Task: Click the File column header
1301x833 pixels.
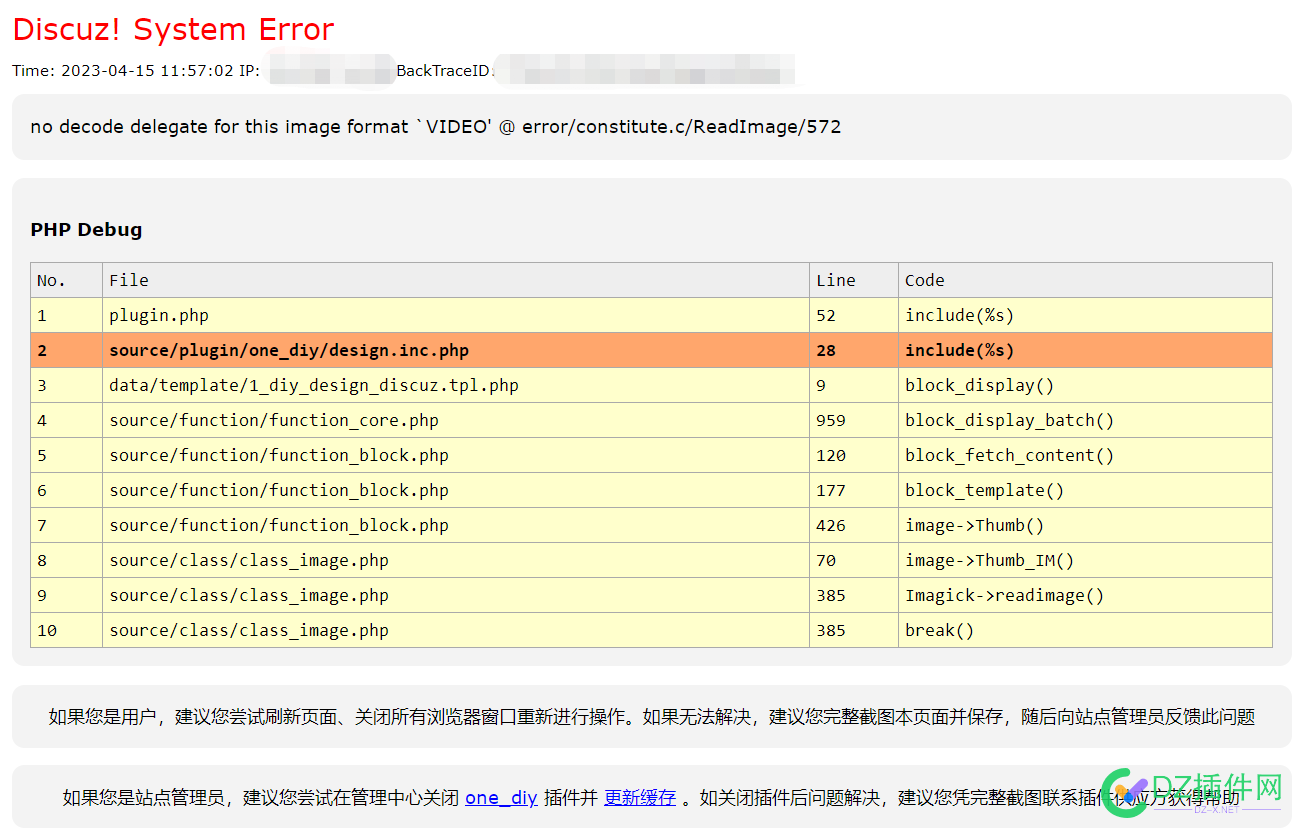Action: point(456,280)
